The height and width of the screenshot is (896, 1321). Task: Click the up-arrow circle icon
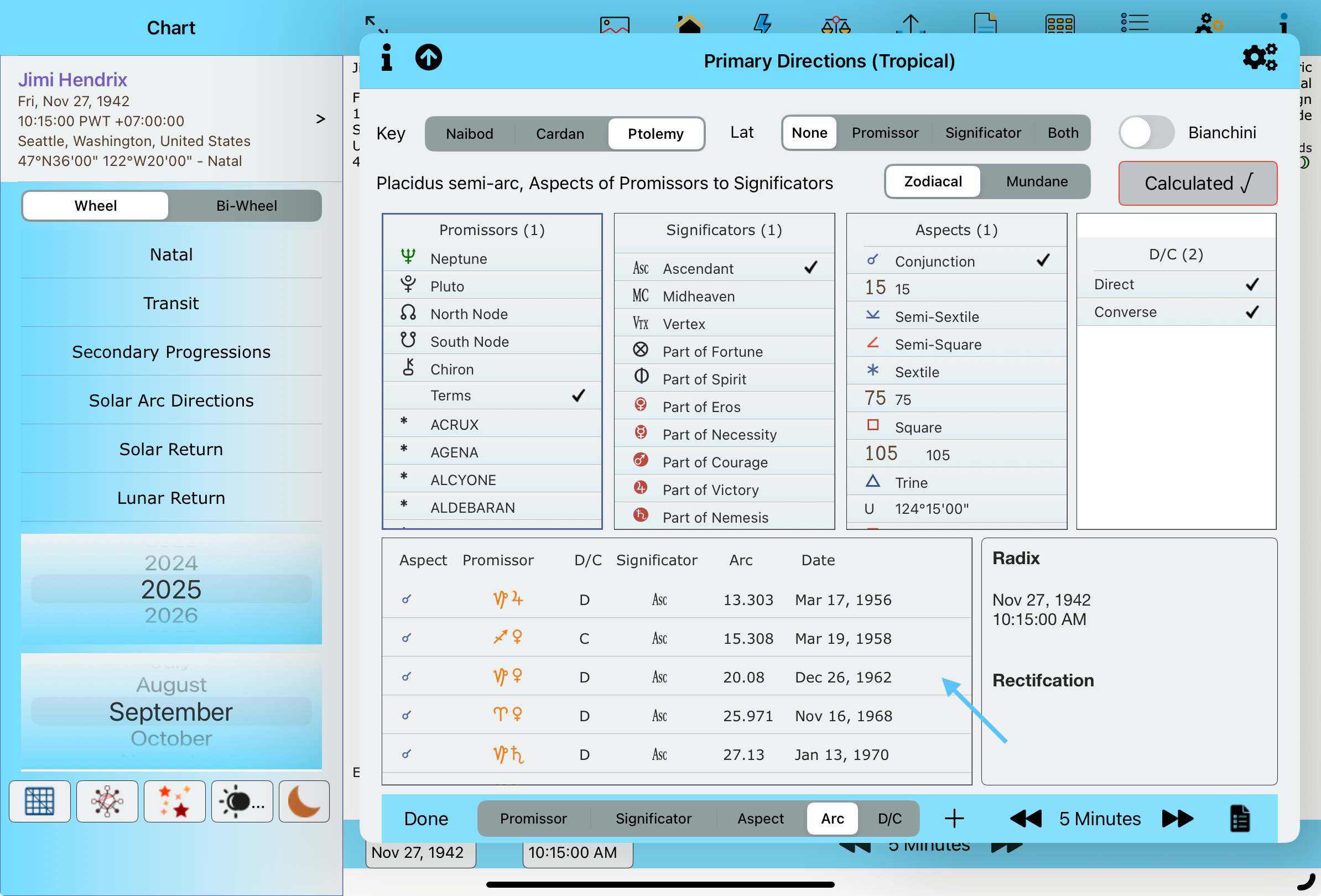click(428, 58)
